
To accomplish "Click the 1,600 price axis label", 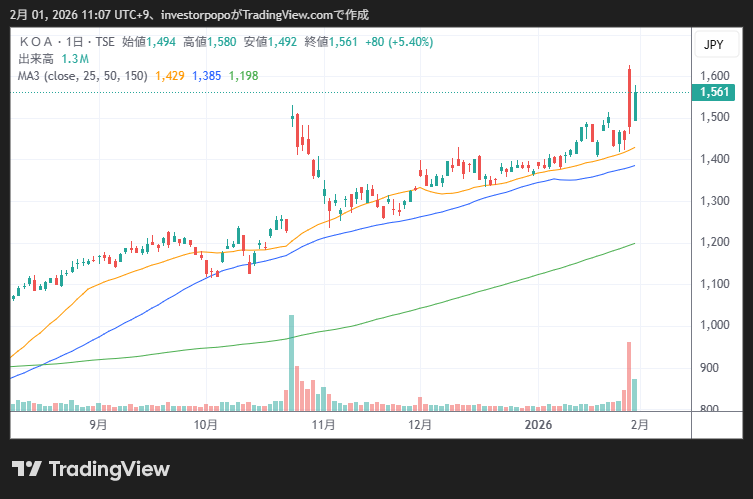I will coord(714,76).
